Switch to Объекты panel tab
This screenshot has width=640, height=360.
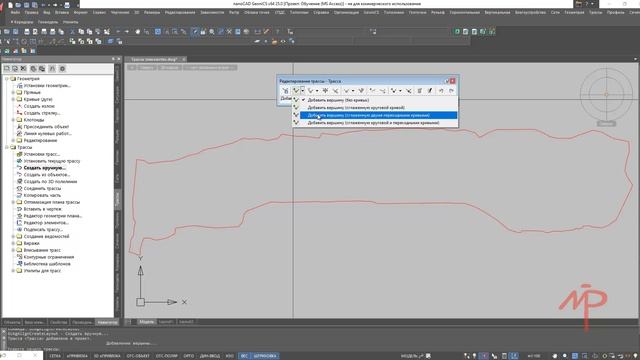12,322
